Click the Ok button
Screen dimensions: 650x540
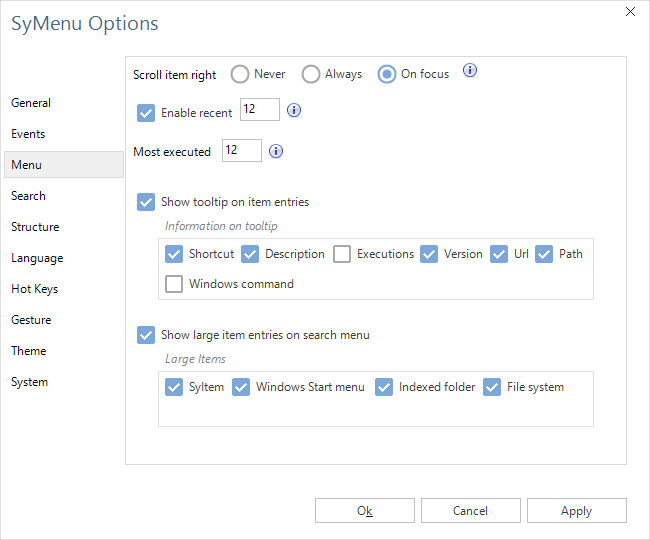365,511
